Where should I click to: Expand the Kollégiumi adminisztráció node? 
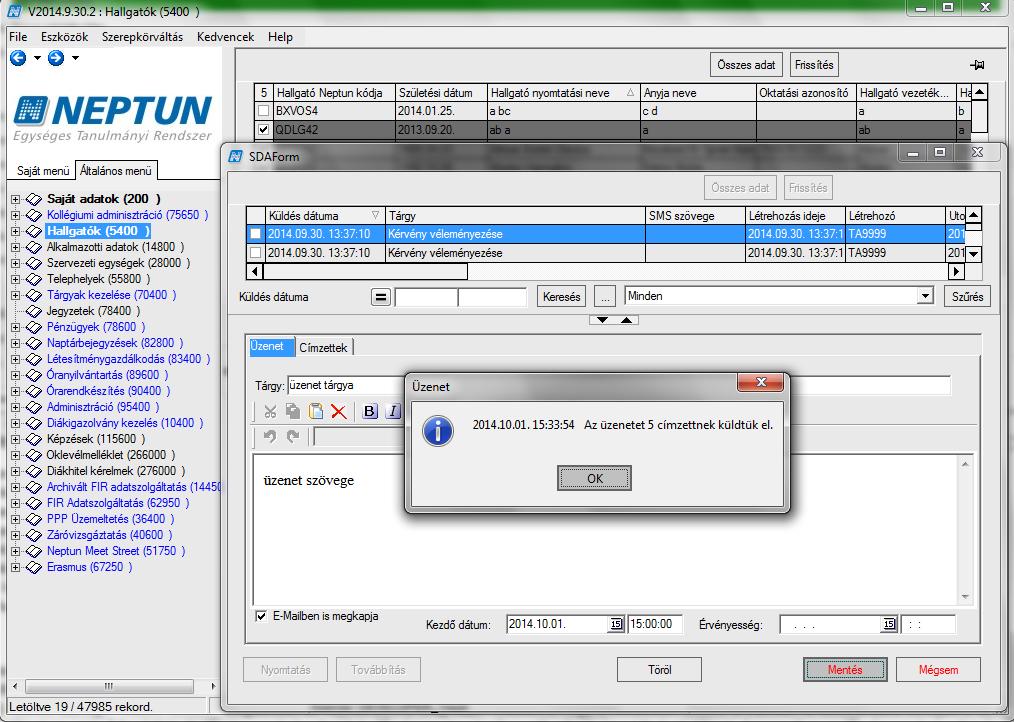[16, 215]
